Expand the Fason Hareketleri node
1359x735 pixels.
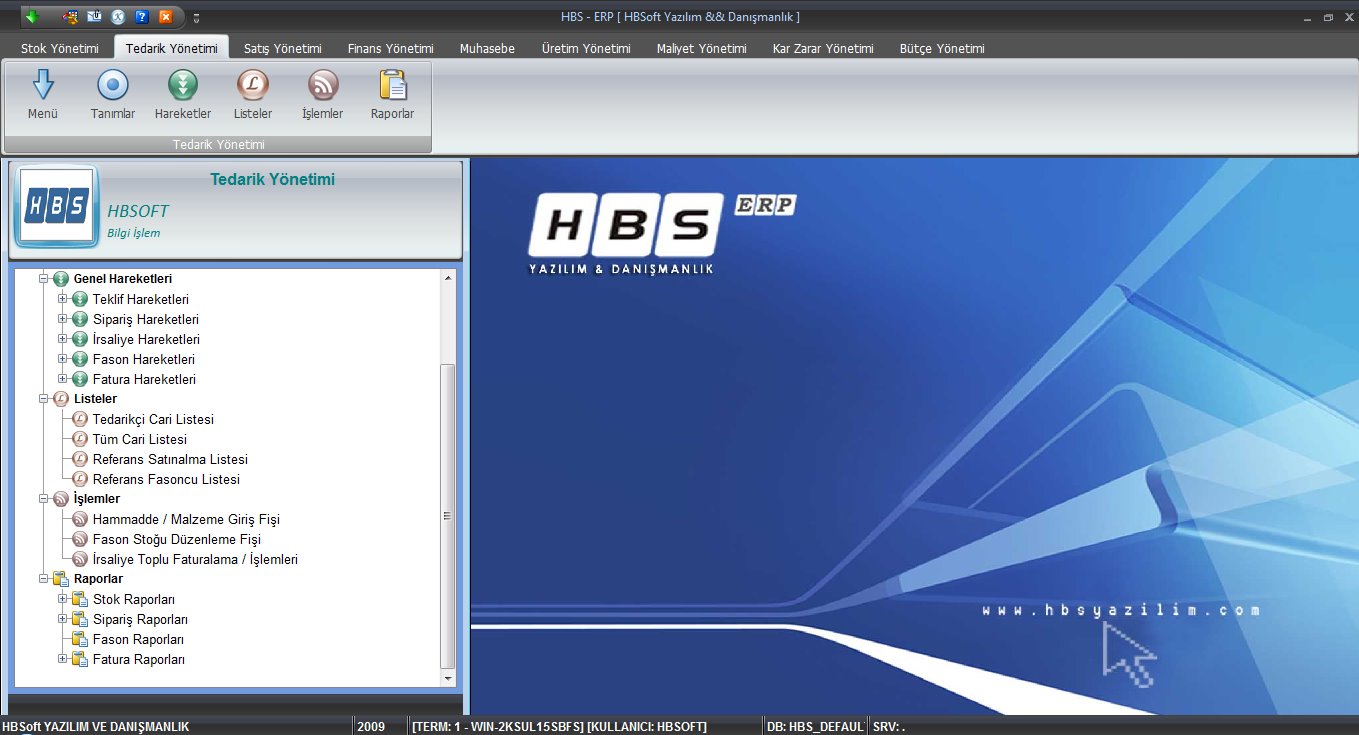pos(63,359)
